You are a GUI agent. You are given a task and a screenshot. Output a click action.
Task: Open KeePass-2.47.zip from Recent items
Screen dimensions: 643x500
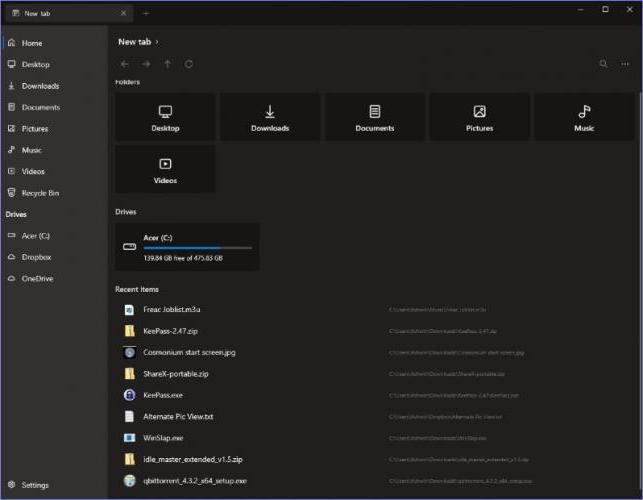170,331
